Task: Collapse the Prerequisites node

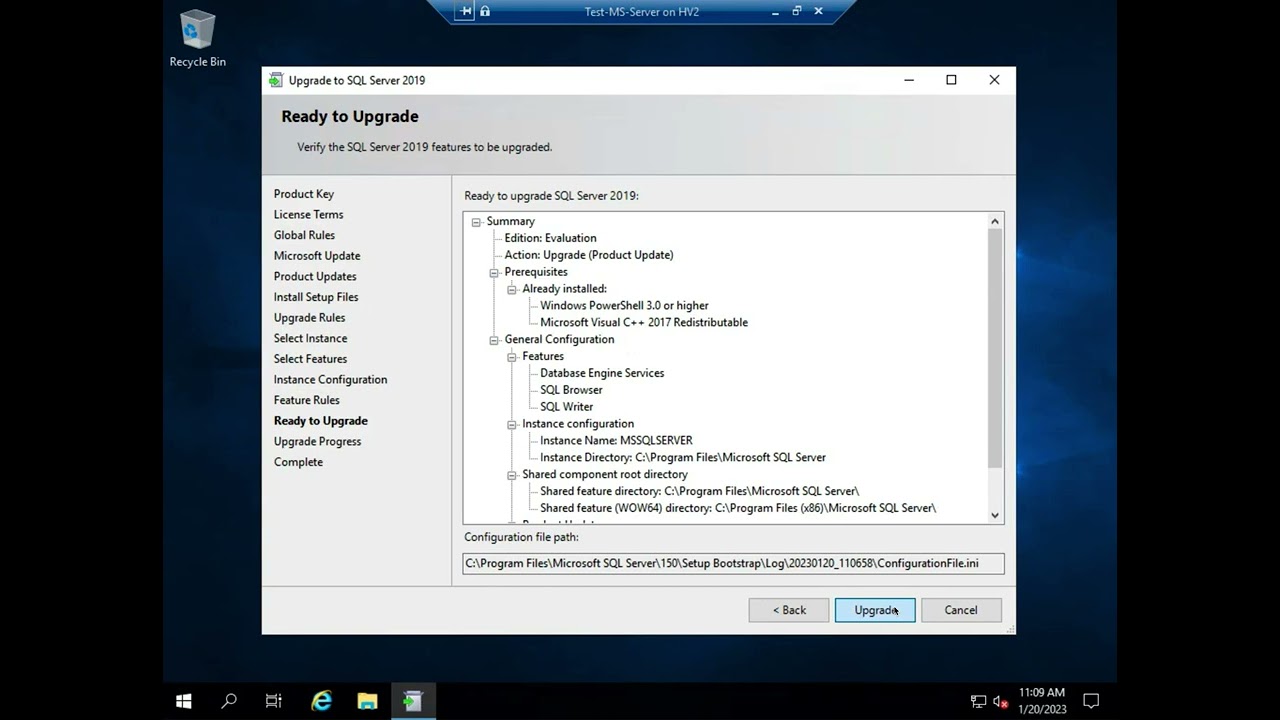Action: click(494, 272)
